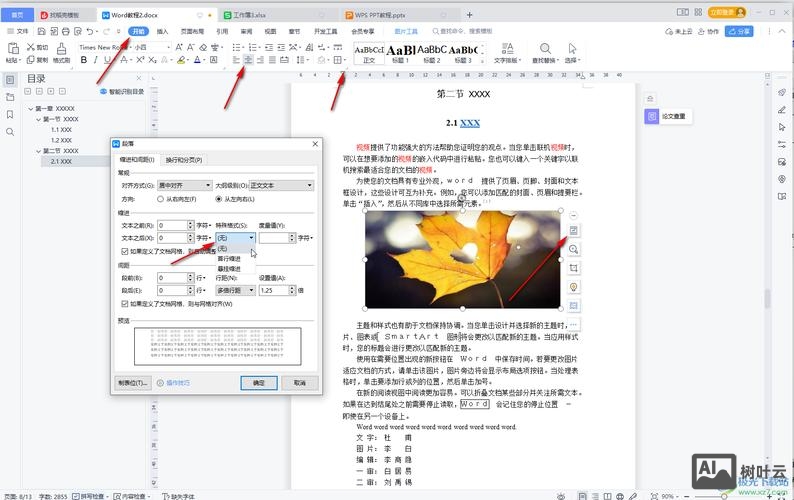Open the special format indent dropdown
This screenshot has height=500, width=794.
pyautogui.click(x=235, y=238)
